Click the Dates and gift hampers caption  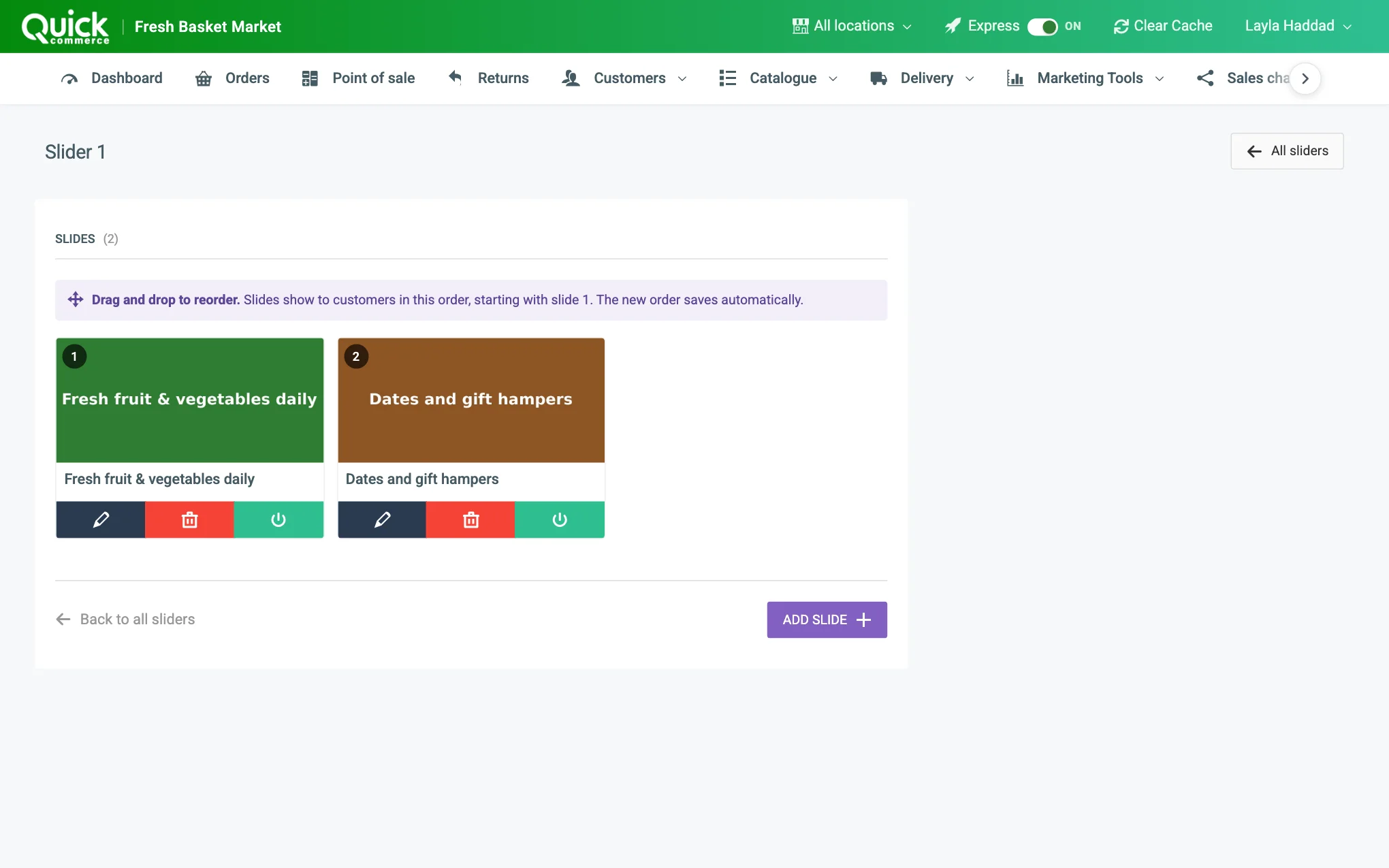point(422,479)
